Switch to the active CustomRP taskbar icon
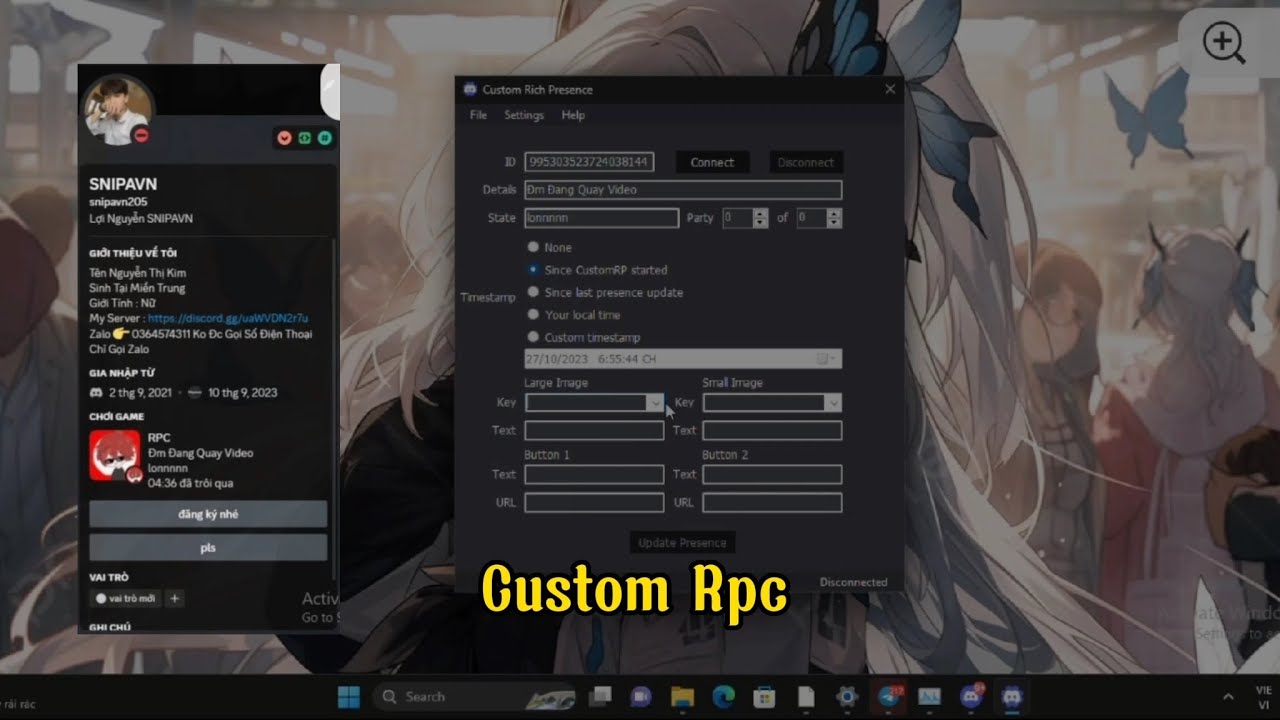The width and height of the screenshot is (1280, 720). click(x=1012, y=696)
